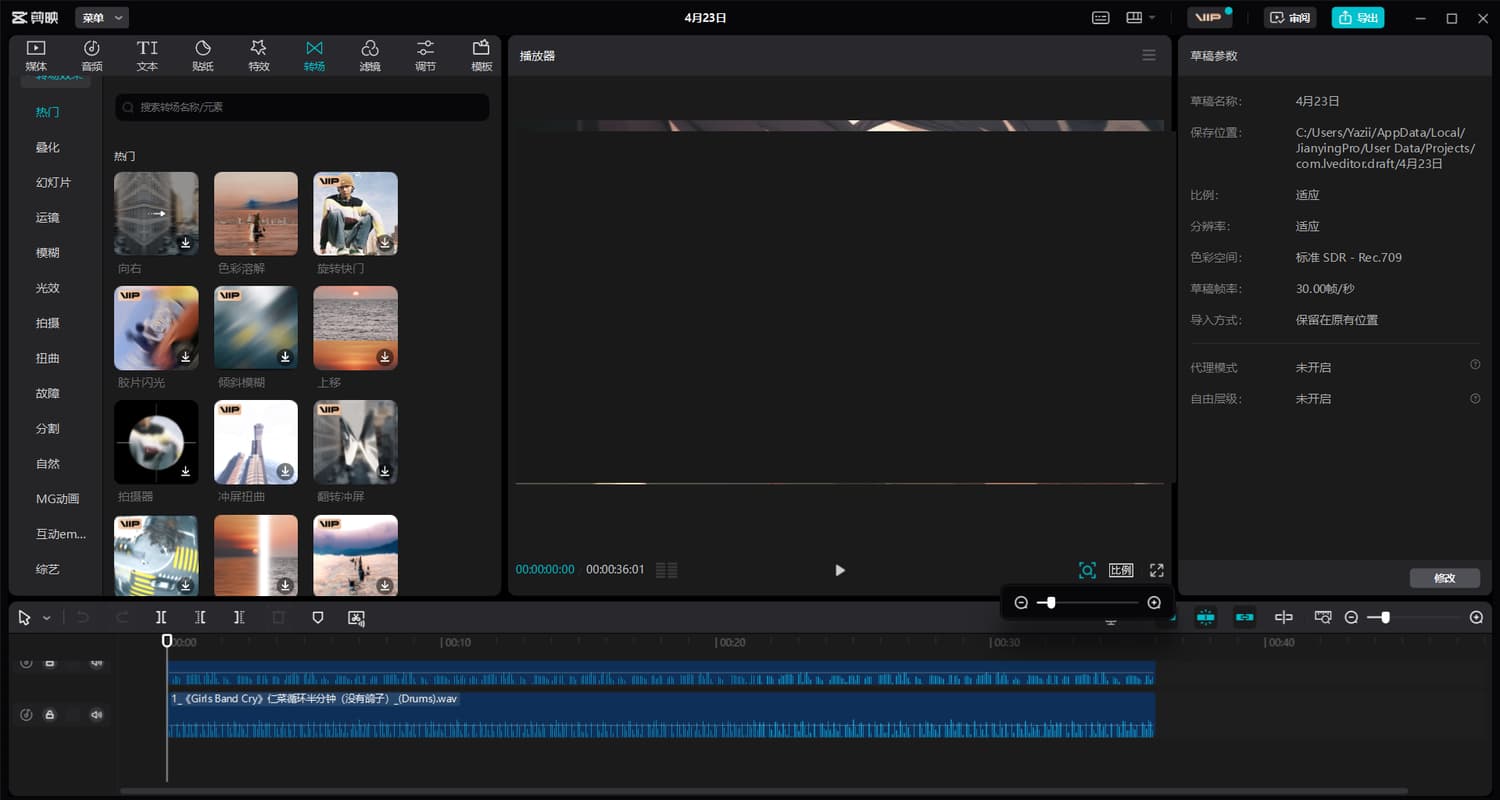
Task: Click the 导出 export button
Action: (x=1358, y=18)
